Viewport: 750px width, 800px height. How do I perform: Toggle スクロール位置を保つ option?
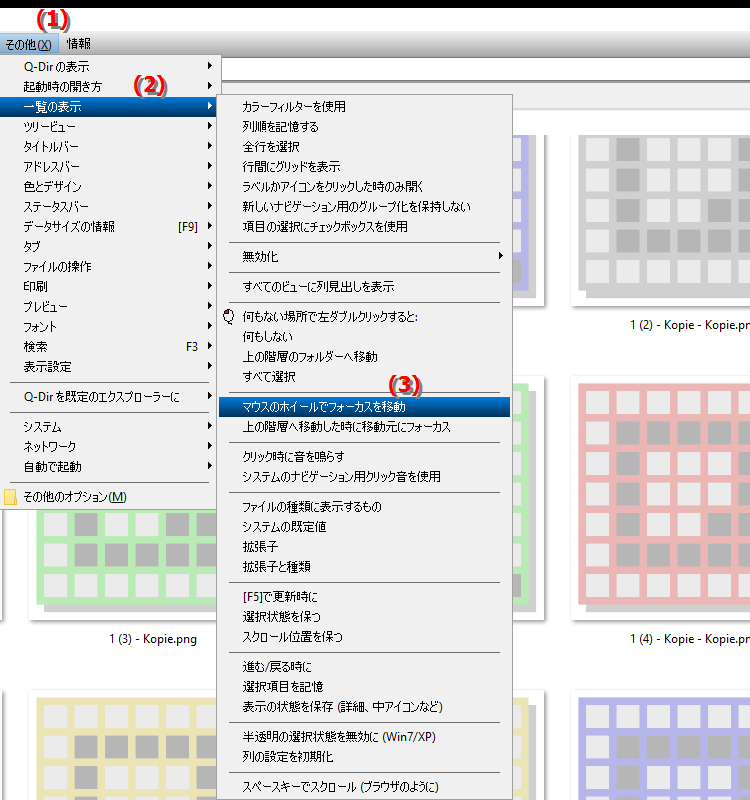(x=364, y=637)
